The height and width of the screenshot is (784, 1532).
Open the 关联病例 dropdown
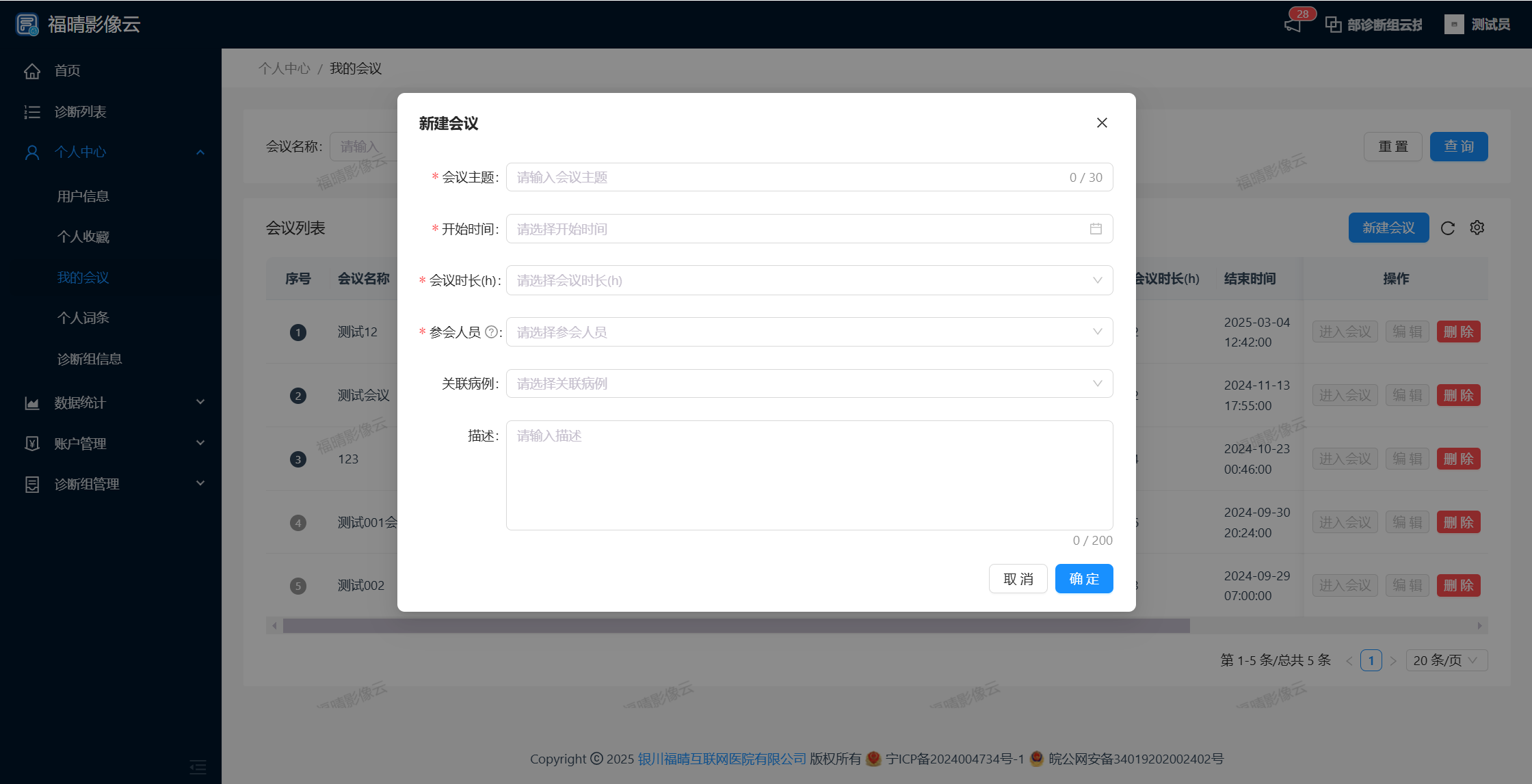(809, 383)
